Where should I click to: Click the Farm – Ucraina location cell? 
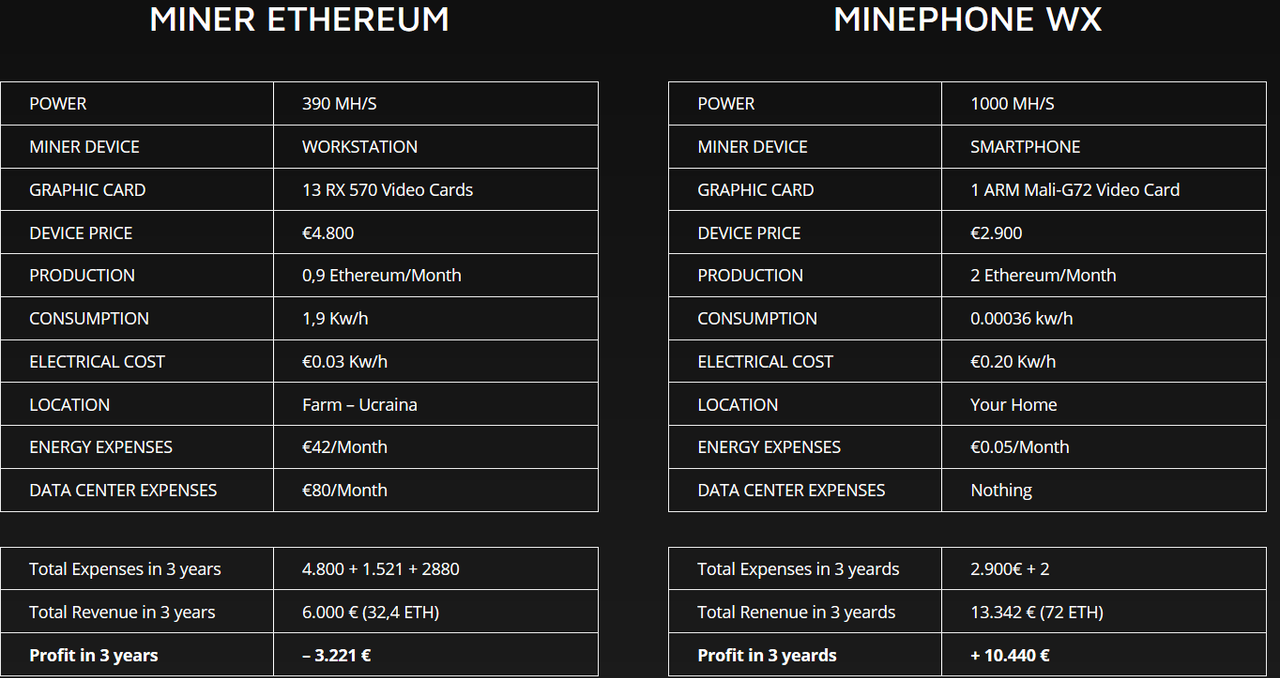(x=436, y=404)
